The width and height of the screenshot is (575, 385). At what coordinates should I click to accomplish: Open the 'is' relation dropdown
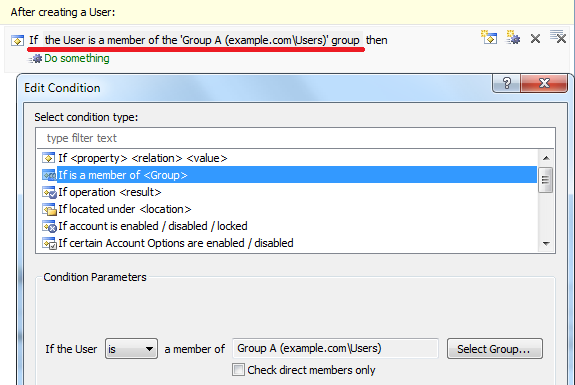point(131,349)
